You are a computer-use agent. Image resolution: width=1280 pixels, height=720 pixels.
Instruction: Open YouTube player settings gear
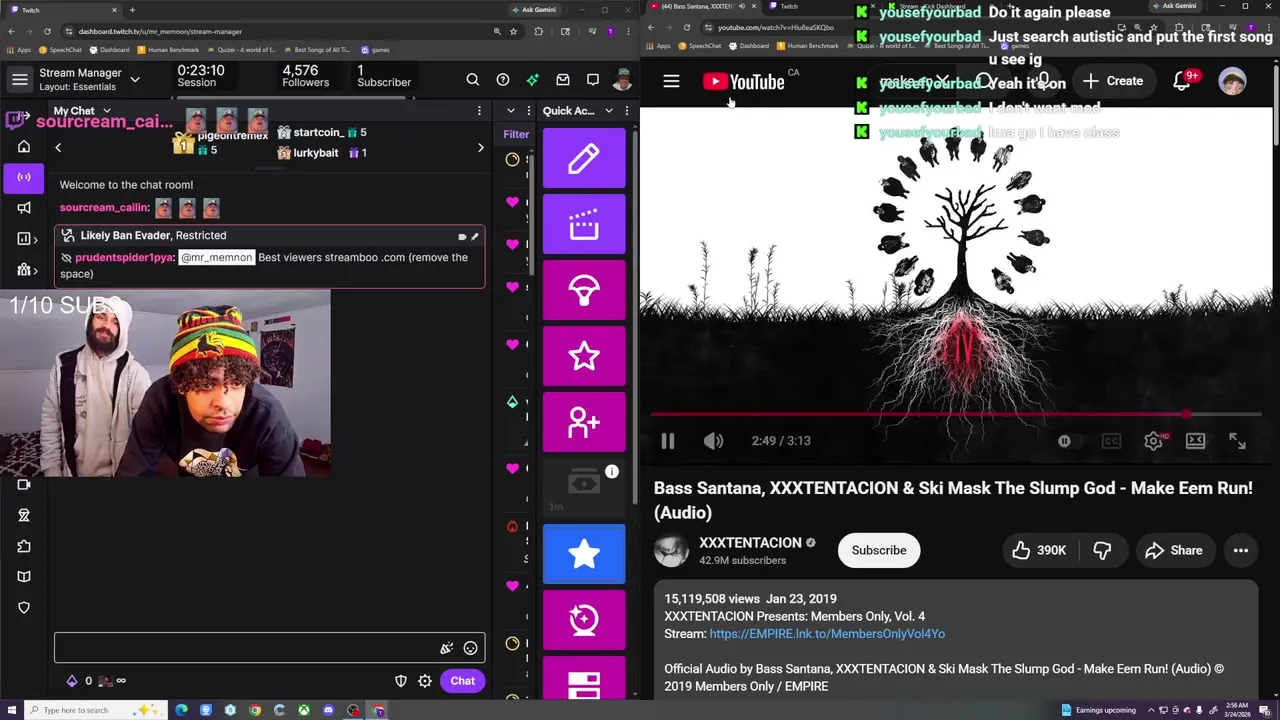pos(1153,441)
